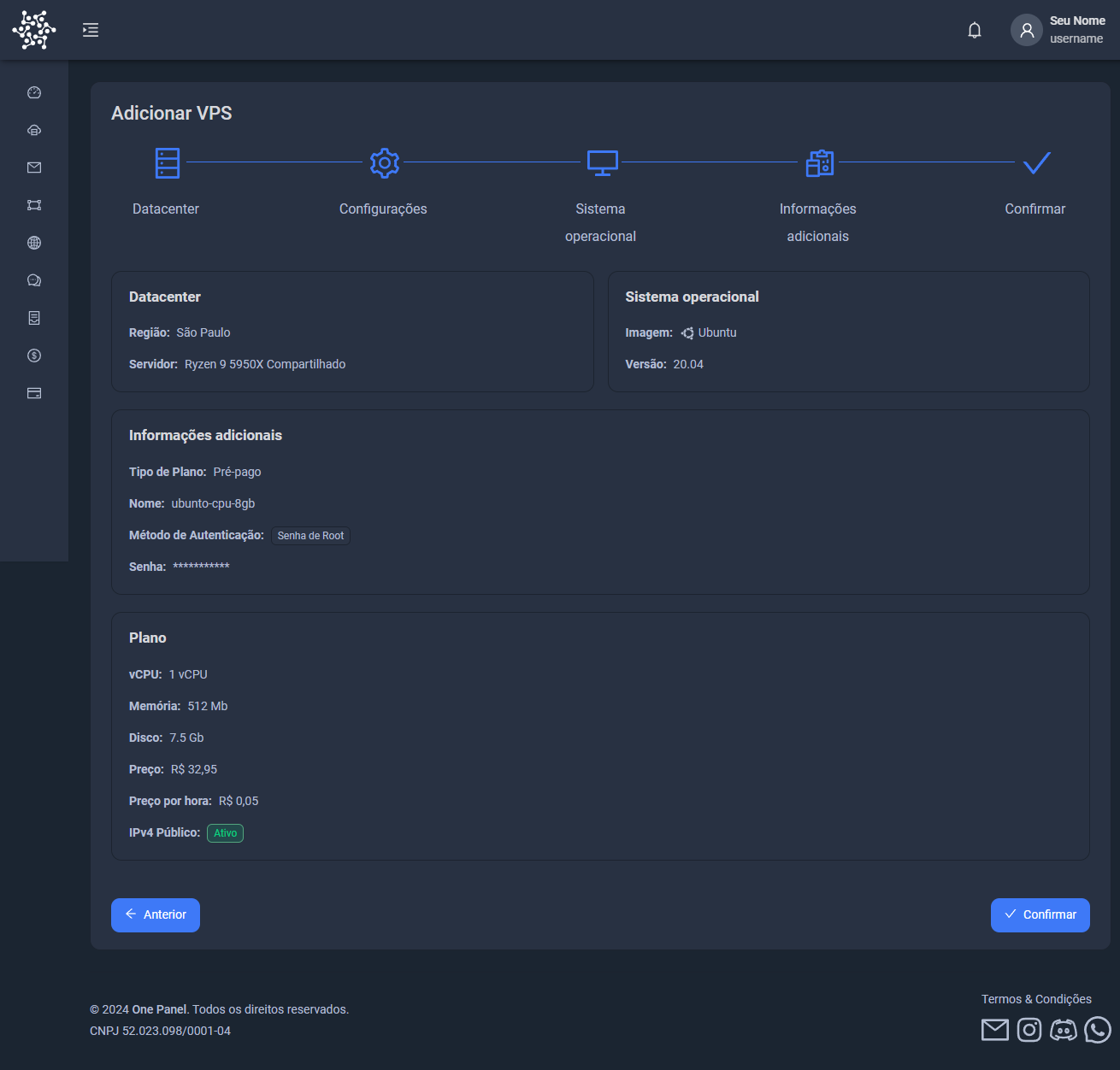Open the globe domains sidebar icon

[34, 243]
